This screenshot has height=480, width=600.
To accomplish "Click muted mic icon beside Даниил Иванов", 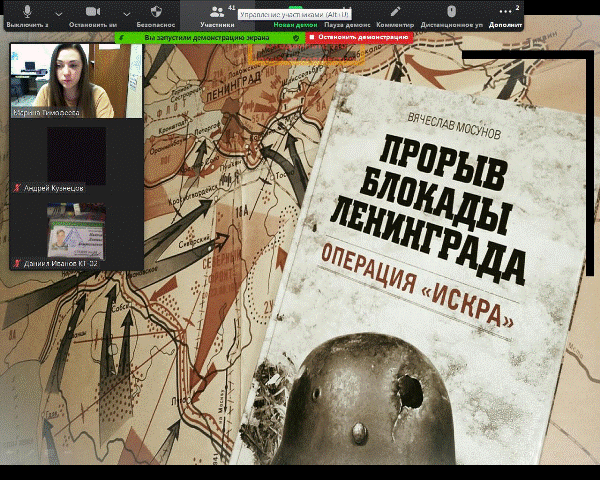I will click(16, 264).
